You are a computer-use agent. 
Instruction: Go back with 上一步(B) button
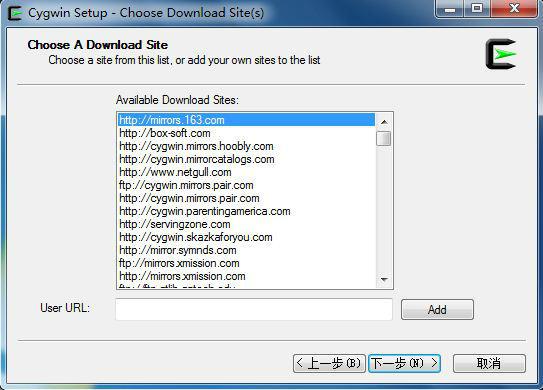pos(329,363)
